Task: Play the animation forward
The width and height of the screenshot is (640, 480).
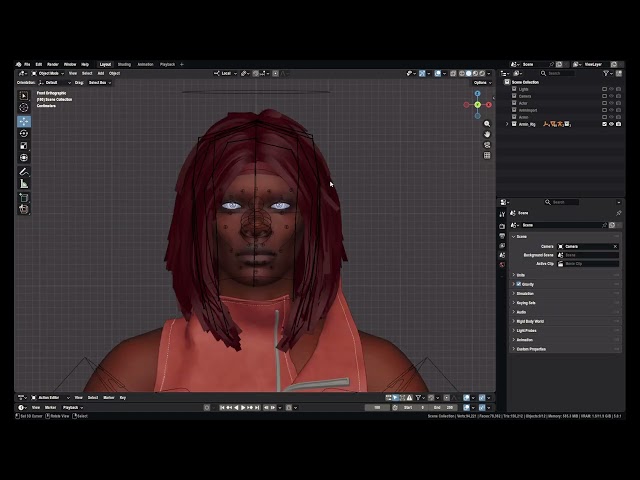Action: point(243,408)
